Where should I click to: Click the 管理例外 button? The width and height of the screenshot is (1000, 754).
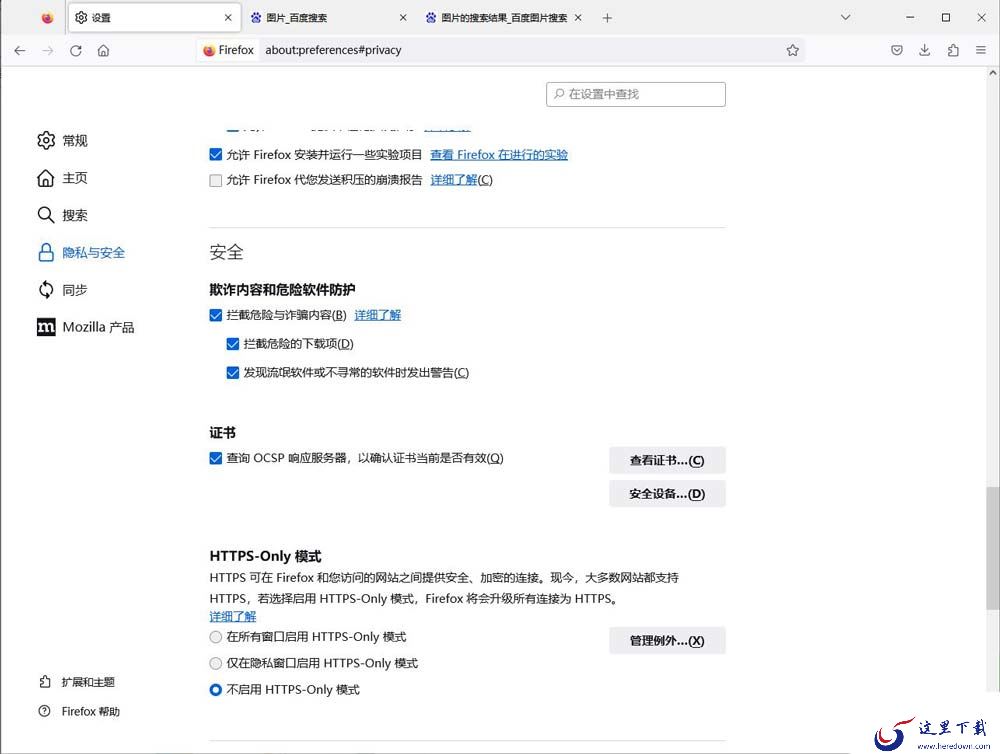pos(667,641)
